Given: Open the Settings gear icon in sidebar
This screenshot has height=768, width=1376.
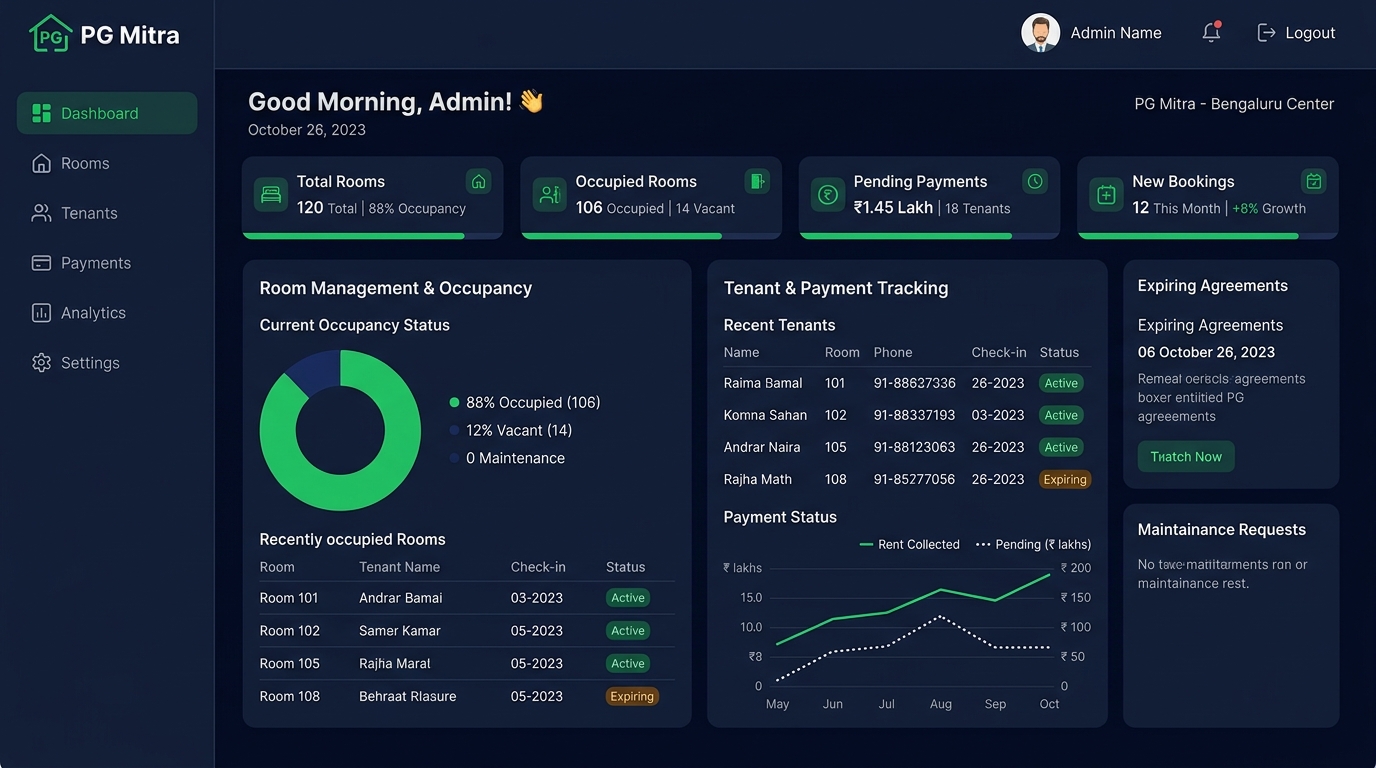Looking at the screenshot, I should tap(41, 363).
